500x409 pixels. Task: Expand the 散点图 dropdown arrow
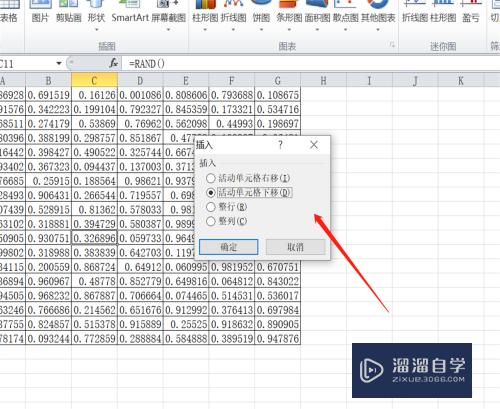pyautogui.click(x=346, y=30)
